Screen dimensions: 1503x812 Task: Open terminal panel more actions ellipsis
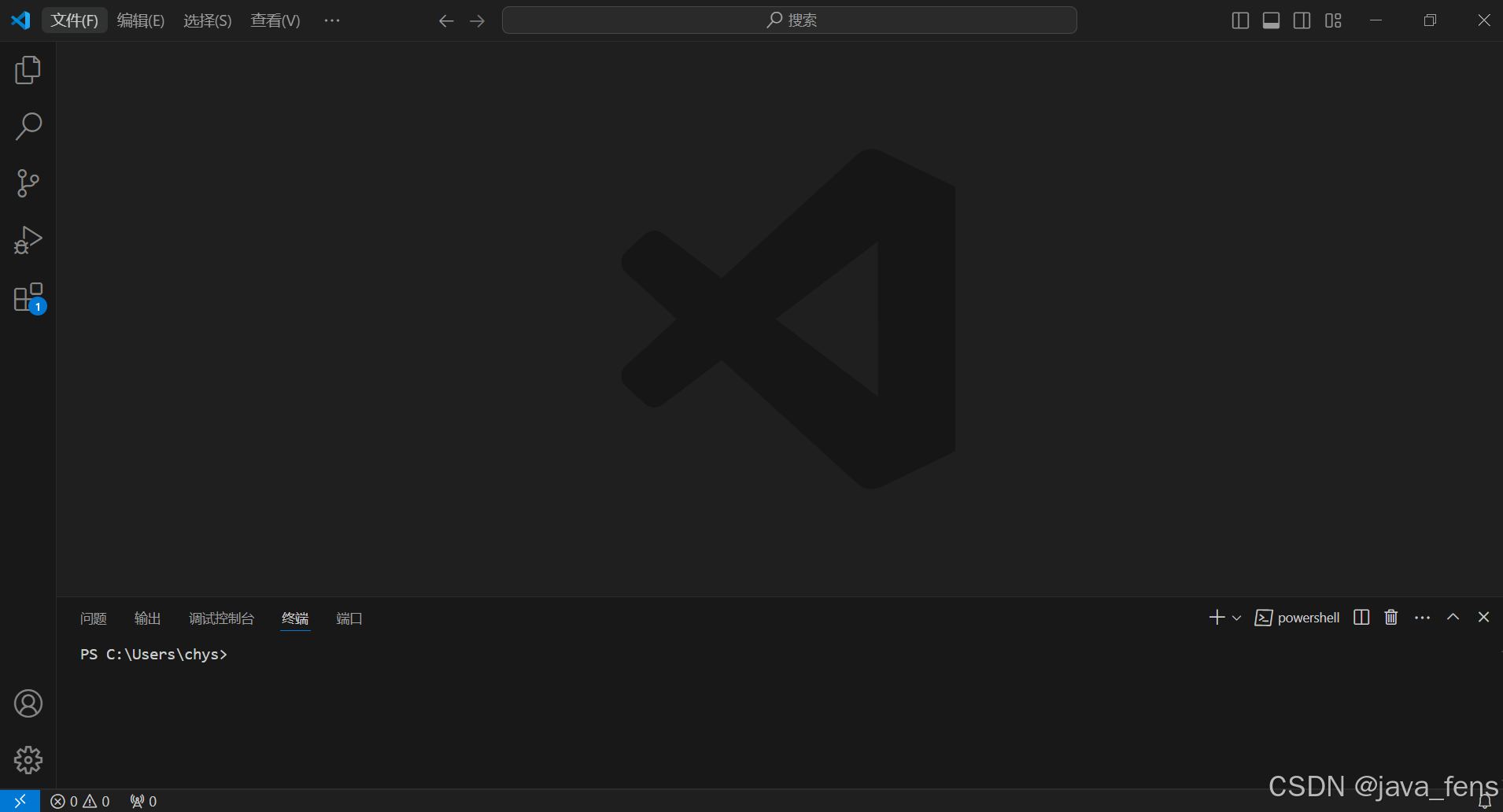tap(1422, 618)
